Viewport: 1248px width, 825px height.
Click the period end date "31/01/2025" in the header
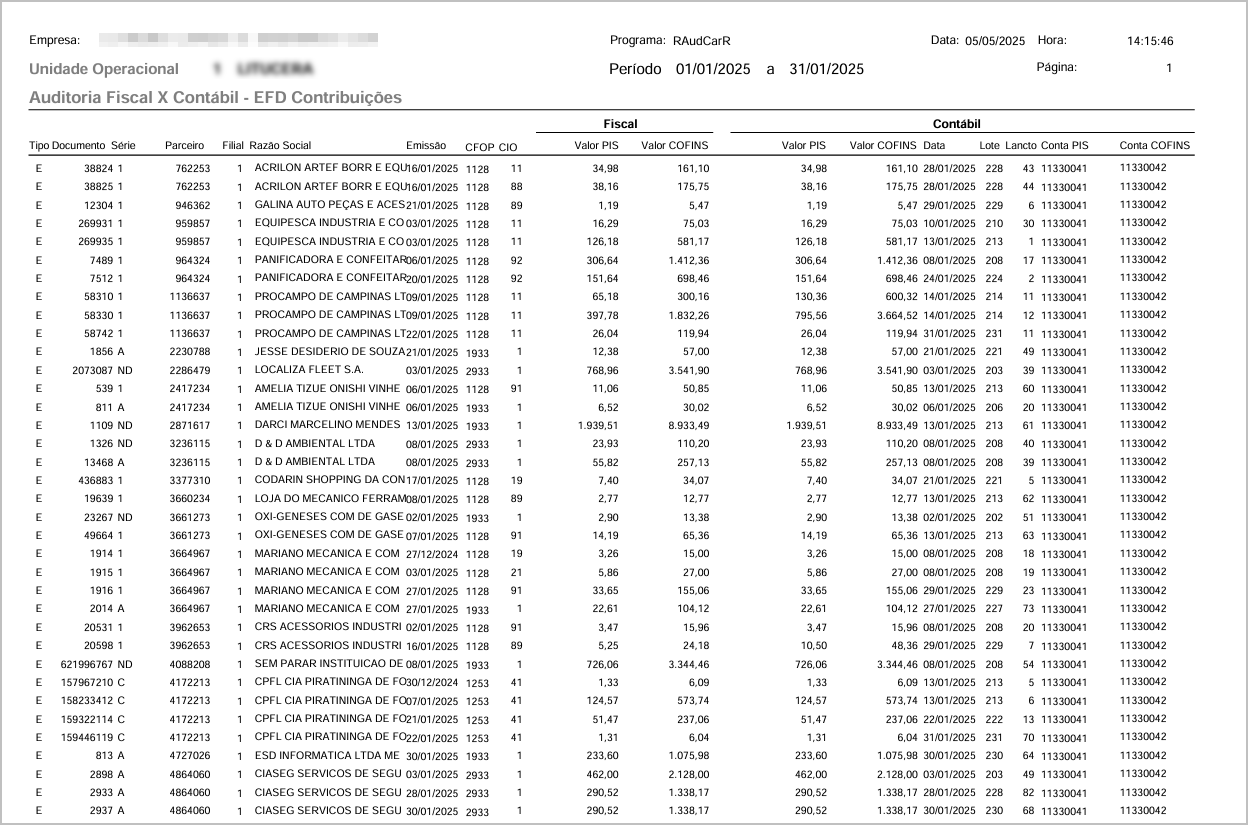pyautogui.click(x=826, y=70)
